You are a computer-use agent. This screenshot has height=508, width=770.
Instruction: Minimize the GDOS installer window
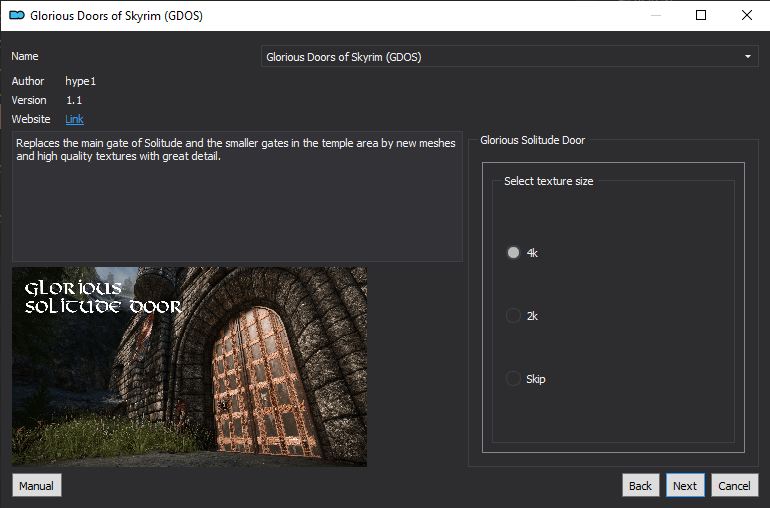click(656, 15)
